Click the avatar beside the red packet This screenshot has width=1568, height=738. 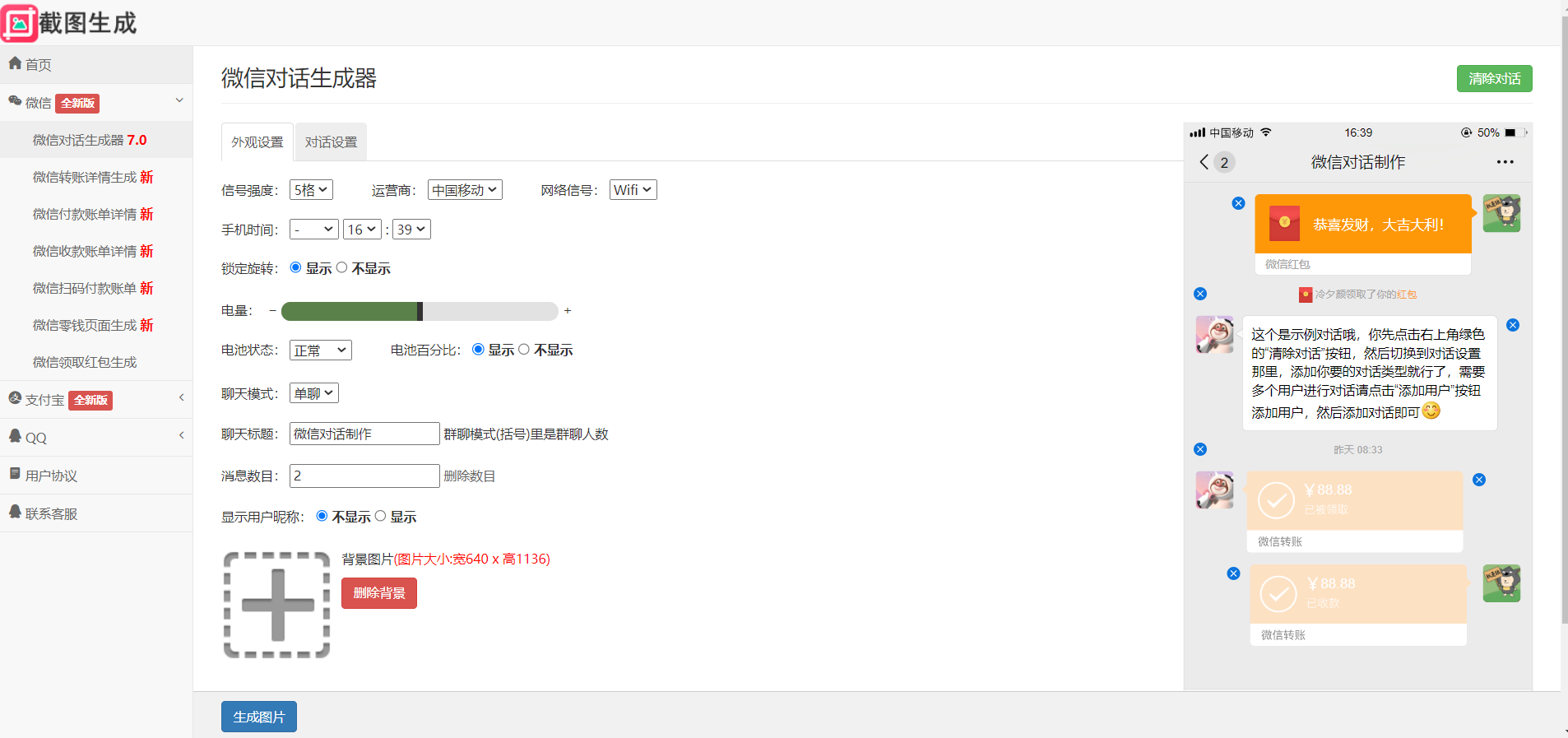pyautogui.click(x=1501, y=214)
